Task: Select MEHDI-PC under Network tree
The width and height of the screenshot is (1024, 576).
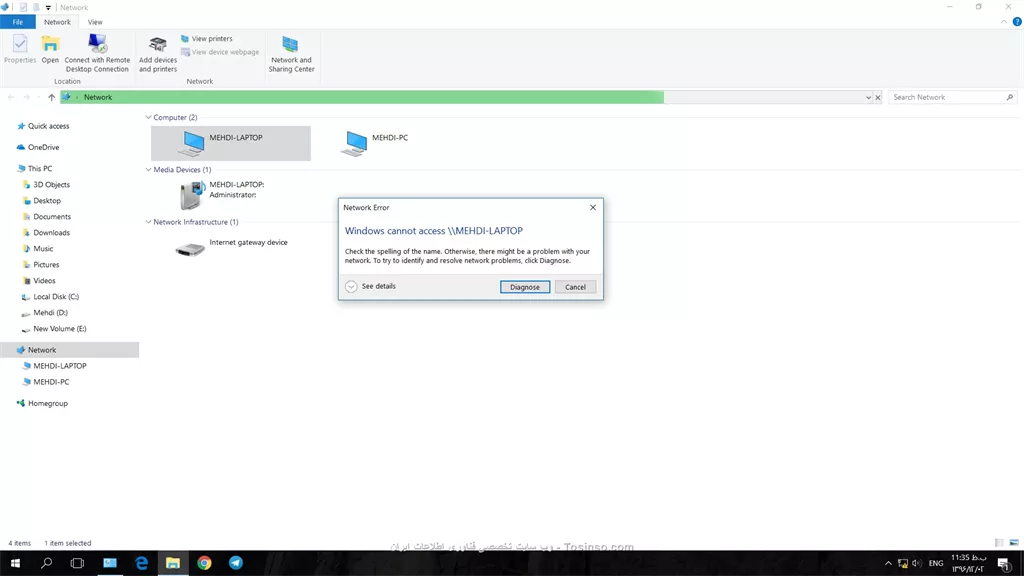Action: [46, 382]
